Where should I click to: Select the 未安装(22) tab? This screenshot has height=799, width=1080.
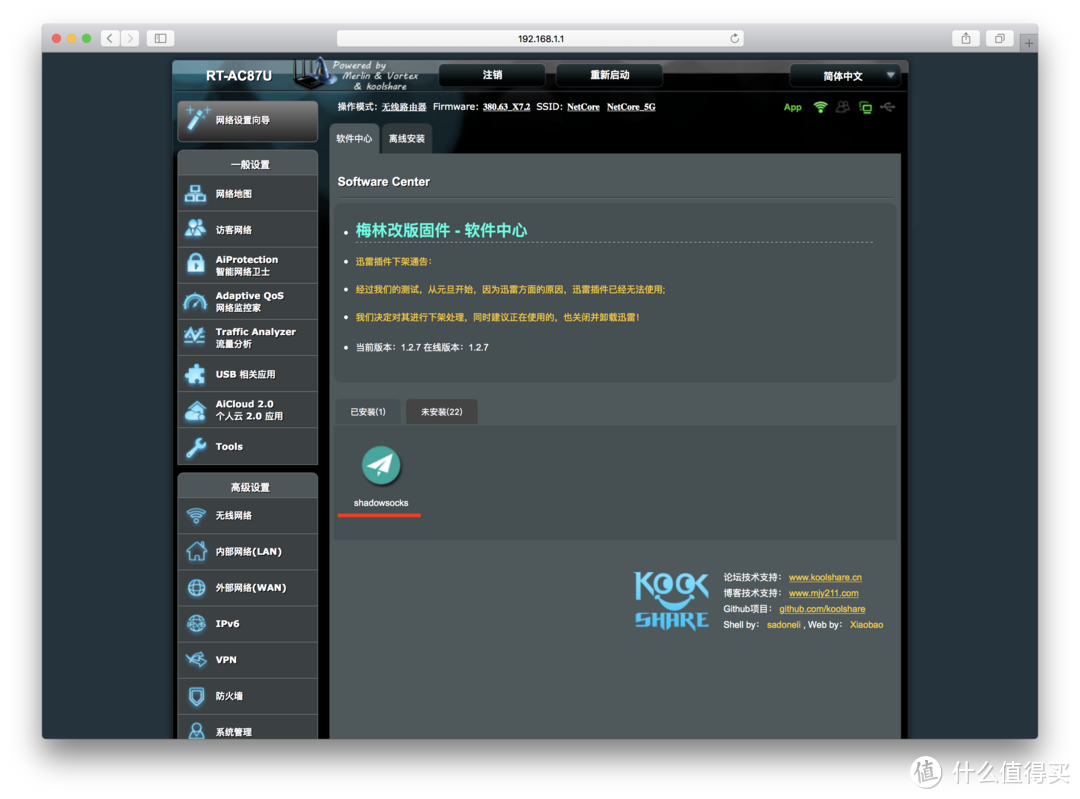point(442,412)
